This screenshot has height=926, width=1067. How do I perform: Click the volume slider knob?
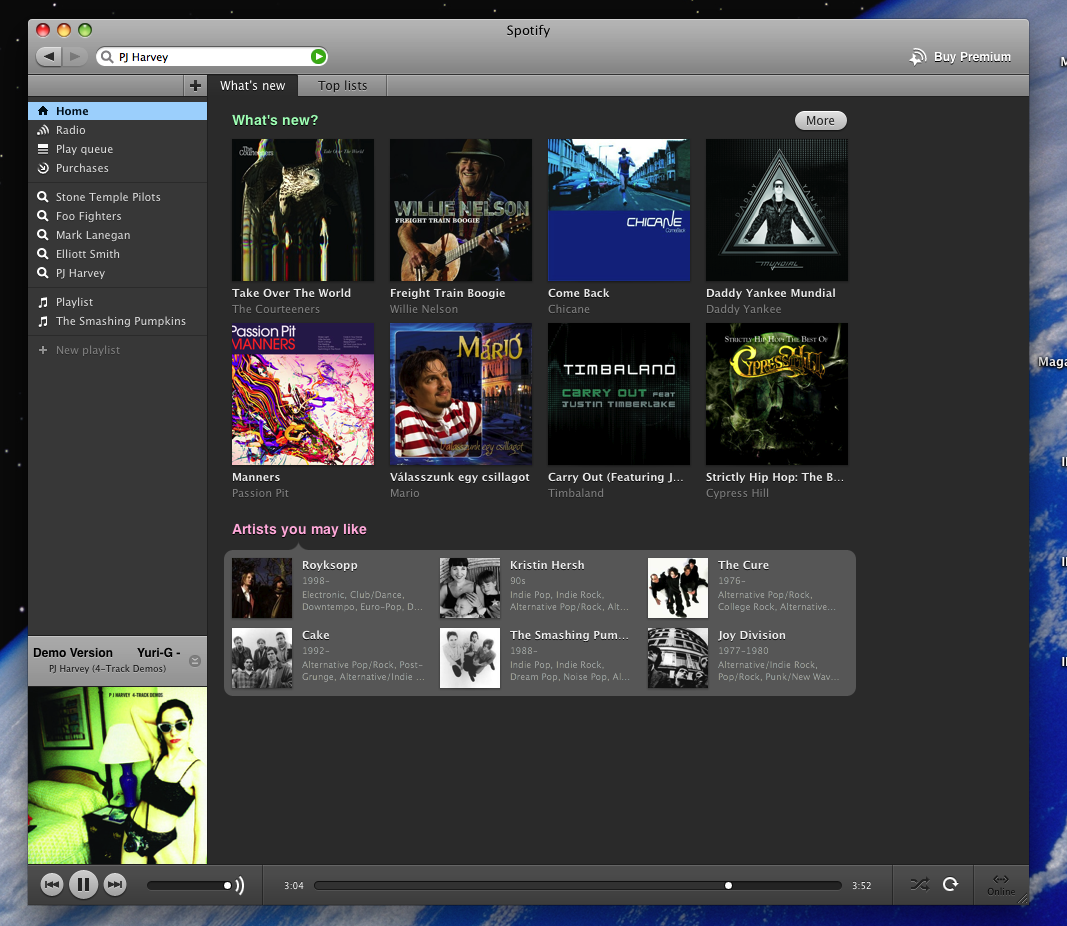point(227,885)
